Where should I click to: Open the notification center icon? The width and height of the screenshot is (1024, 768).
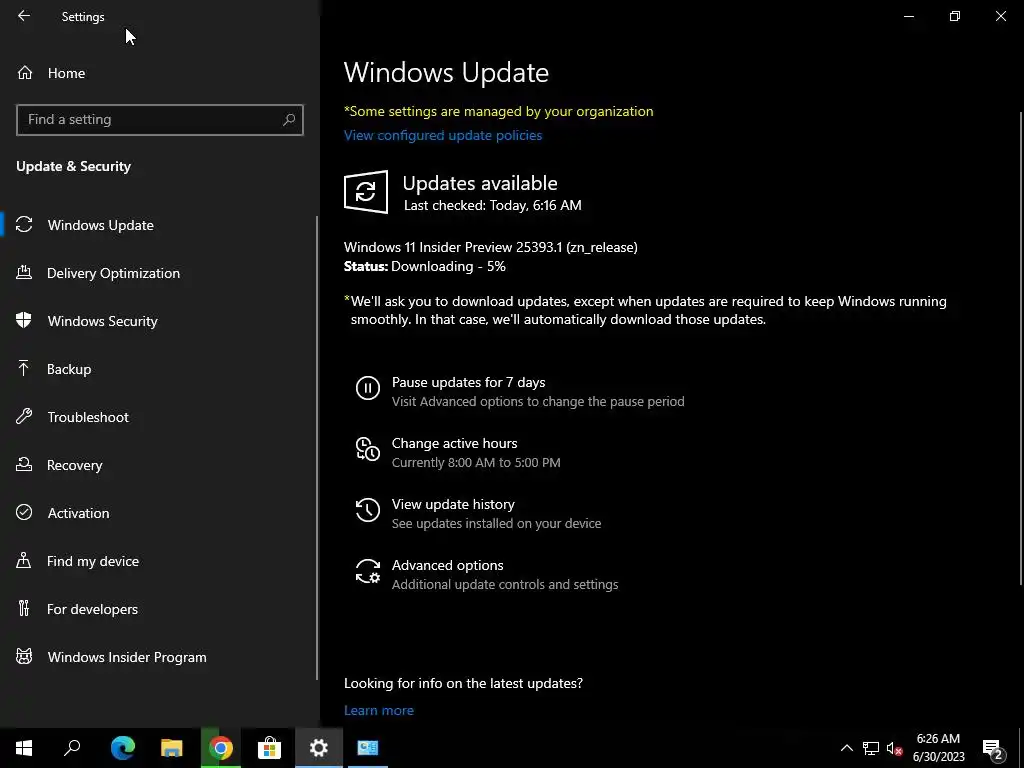tap(993, 748)
